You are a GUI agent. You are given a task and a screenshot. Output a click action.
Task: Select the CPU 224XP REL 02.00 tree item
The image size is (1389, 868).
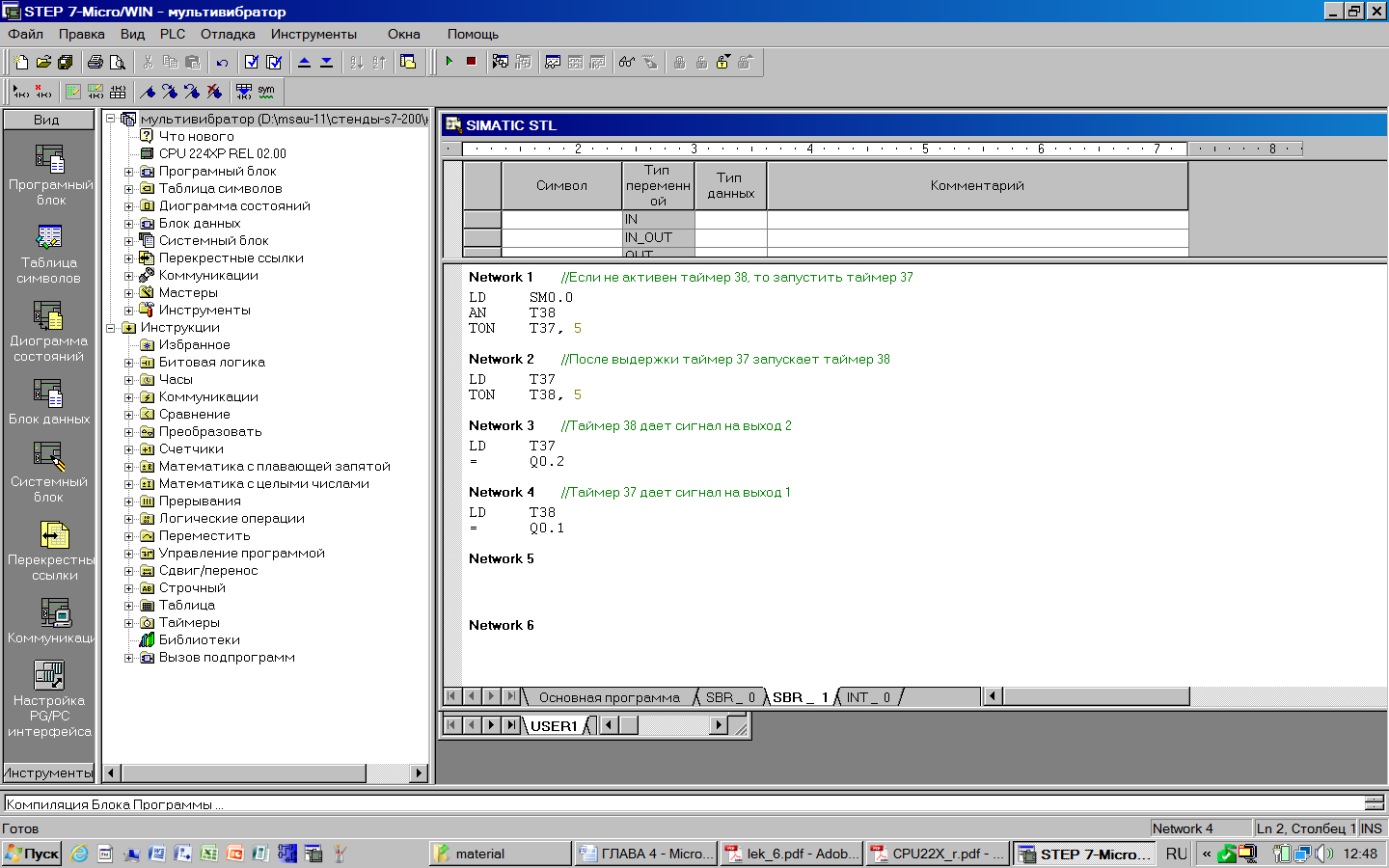tap(222, 154)
